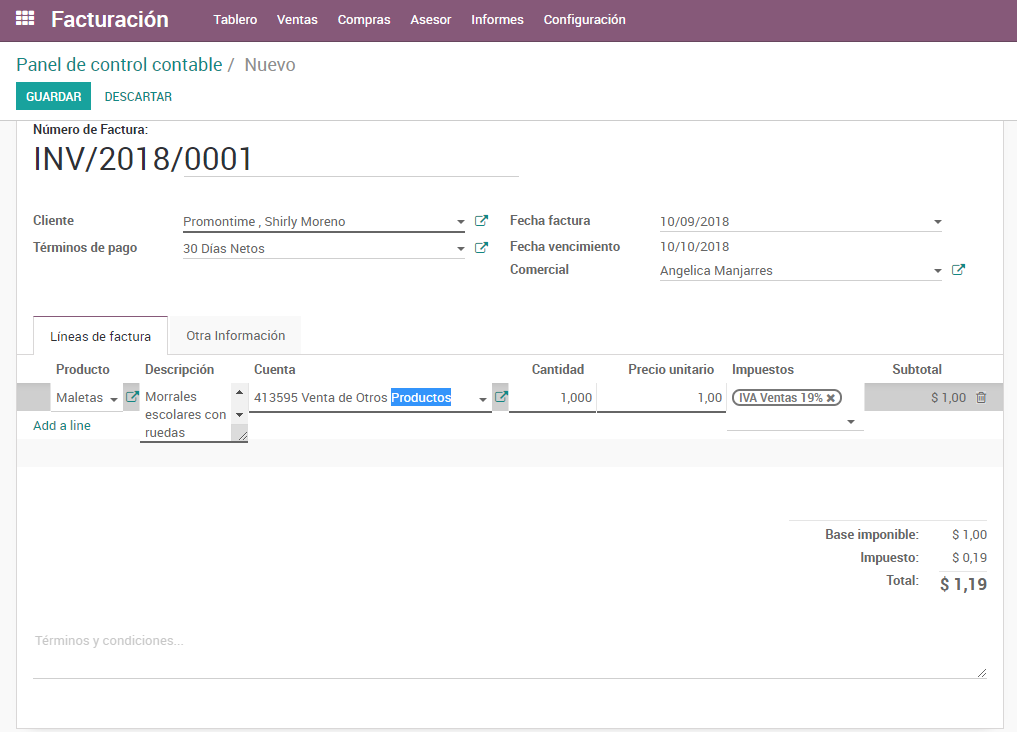Click GUARDAR to save the invoice
This screenshot has width=1017, height=732.
[x=53, y=96]
